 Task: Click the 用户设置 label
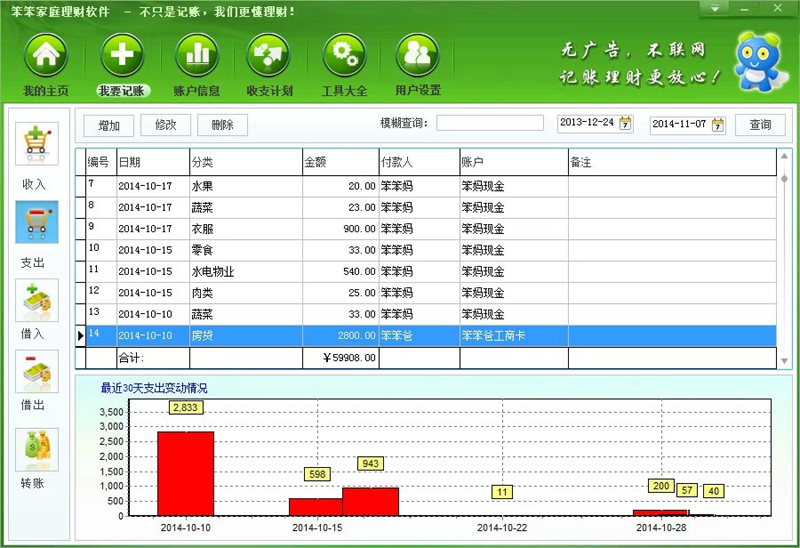click(x=417, y=91)
